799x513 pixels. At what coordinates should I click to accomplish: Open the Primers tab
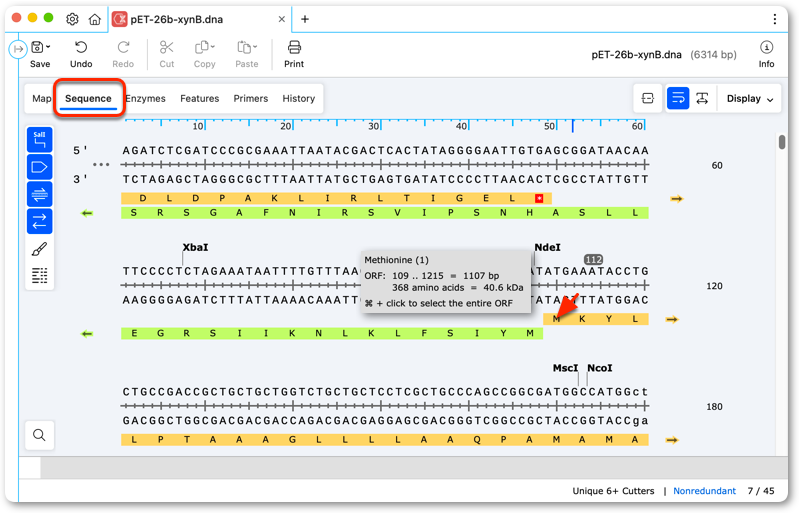click(251, 98)
